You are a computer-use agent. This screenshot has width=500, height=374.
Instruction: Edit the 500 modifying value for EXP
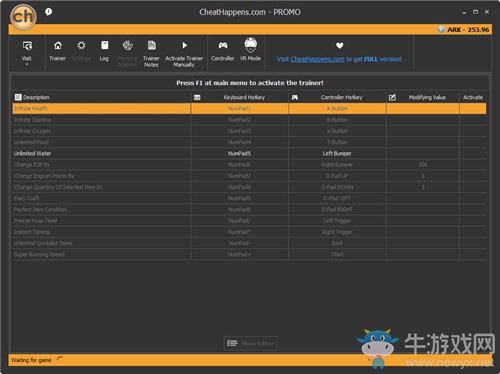click(x=423, y=165)
